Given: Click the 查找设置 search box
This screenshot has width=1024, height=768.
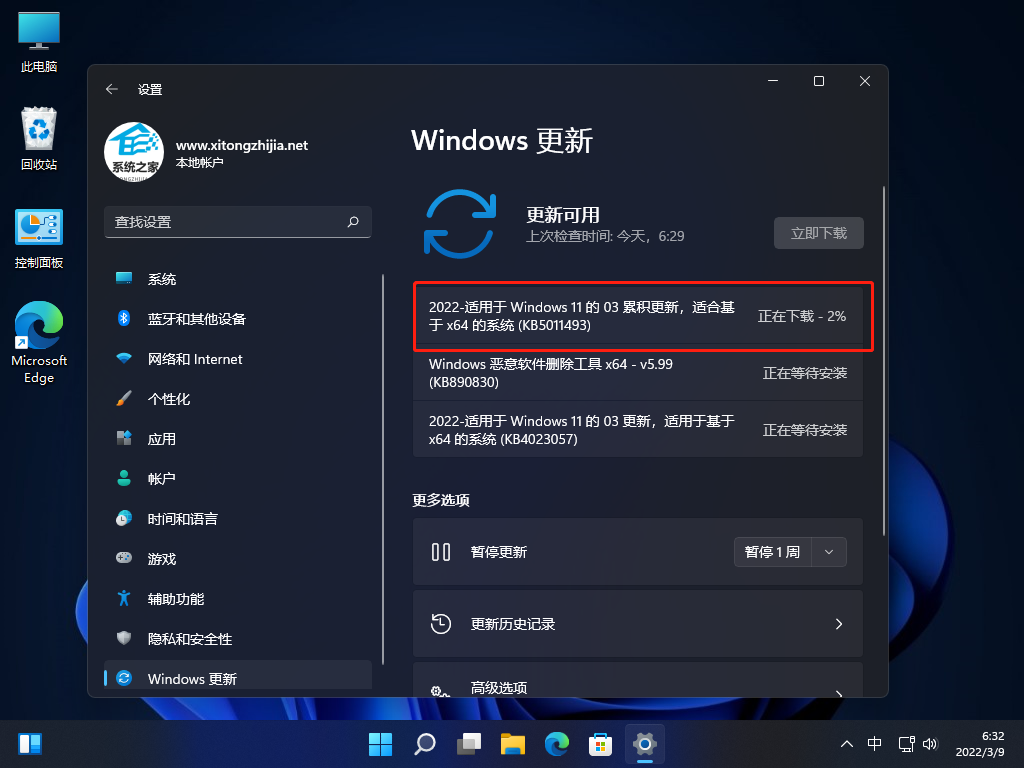Looking at the screenshot, I should coord(238,222).
